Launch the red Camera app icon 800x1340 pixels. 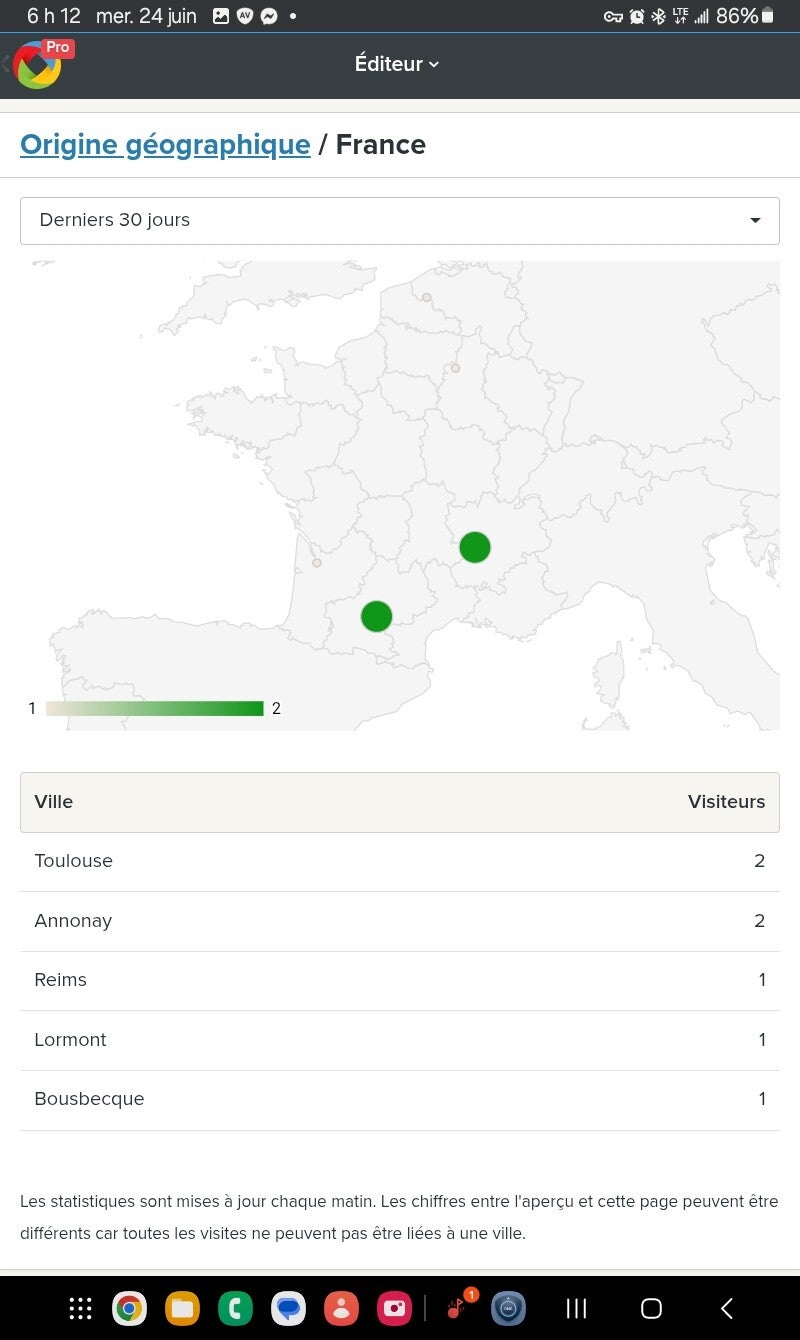click(x=394, y=1308)
